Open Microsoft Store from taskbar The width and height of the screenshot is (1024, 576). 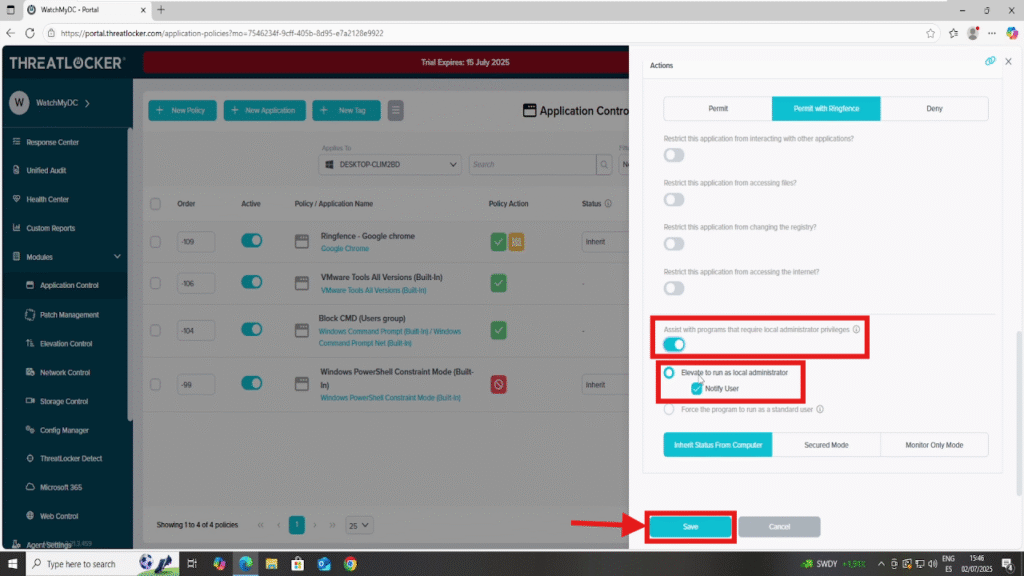[298, 564]
